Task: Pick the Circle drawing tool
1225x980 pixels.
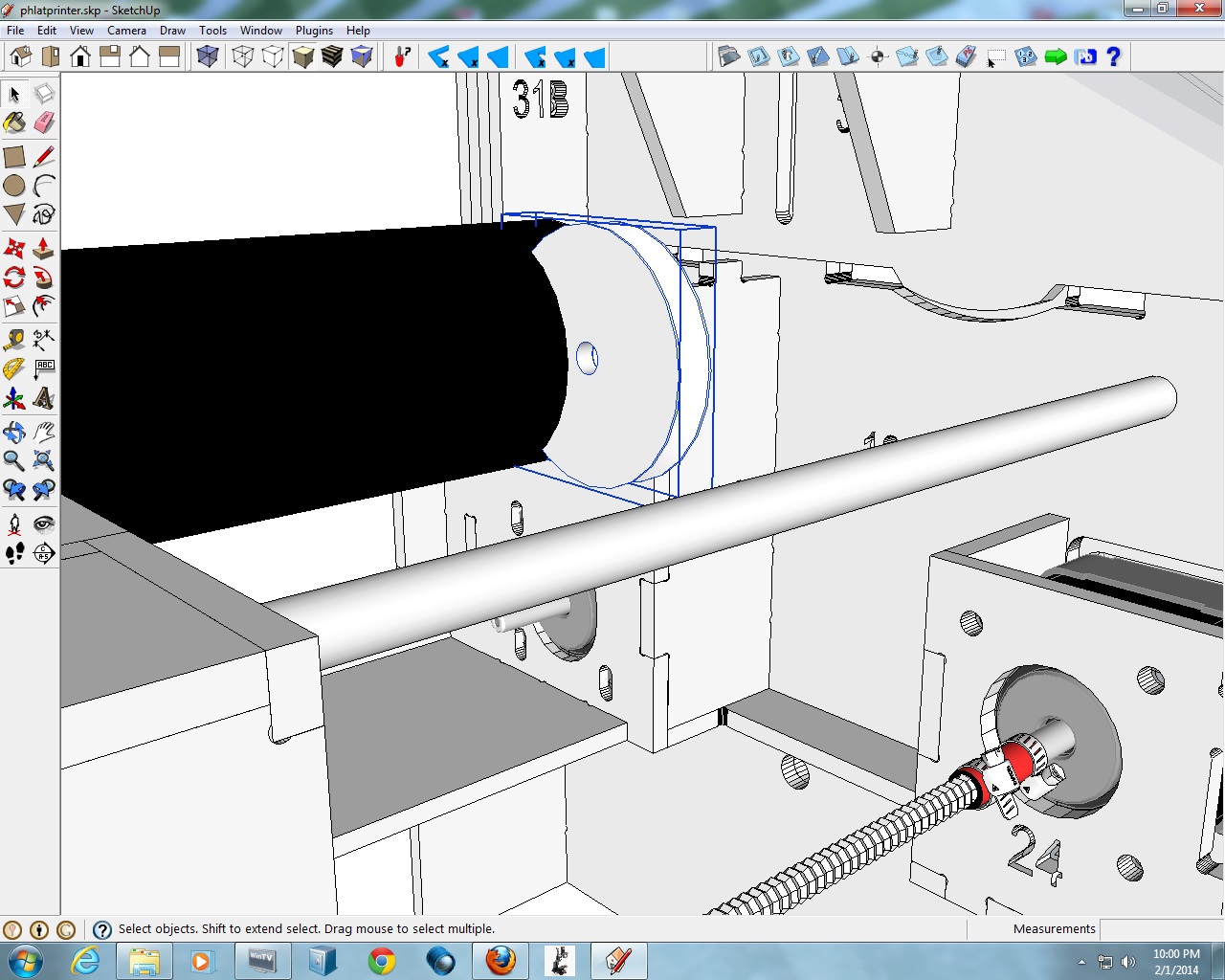Action: pyautogui.click(x=14, y=186)
